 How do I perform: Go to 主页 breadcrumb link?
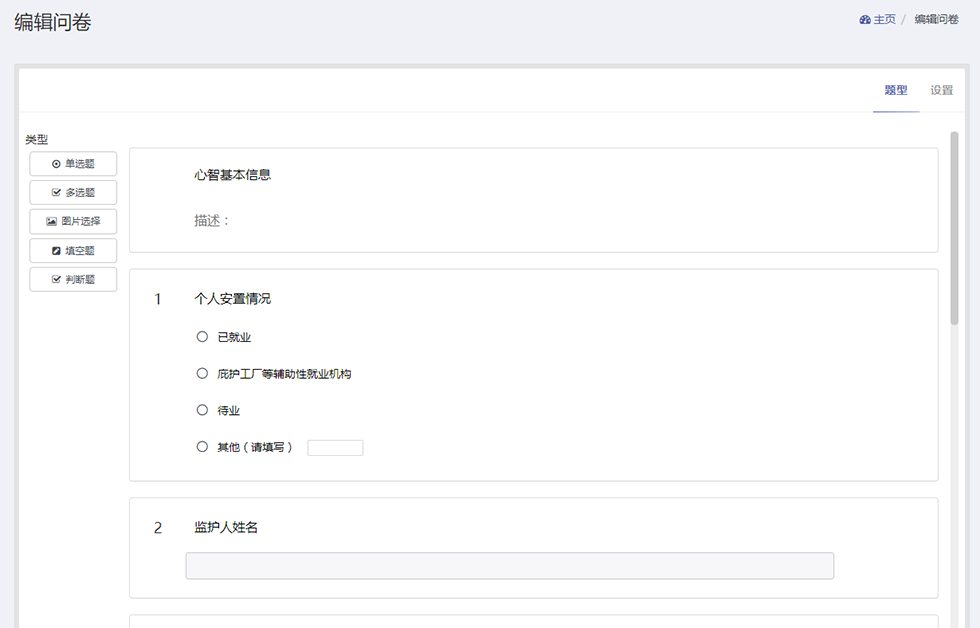pos(884,19)
